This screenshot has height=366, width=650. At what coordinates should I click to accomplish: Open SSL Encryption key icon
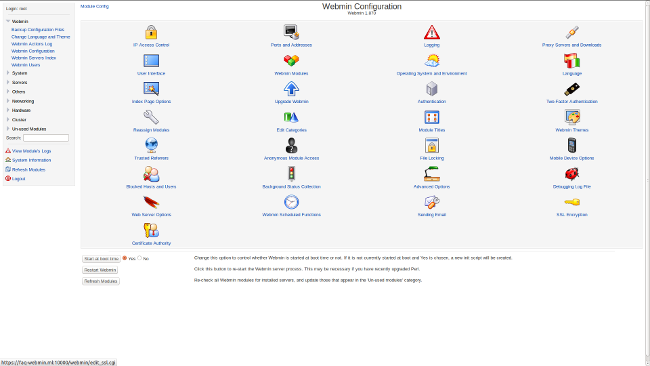[x=572, y=202]
